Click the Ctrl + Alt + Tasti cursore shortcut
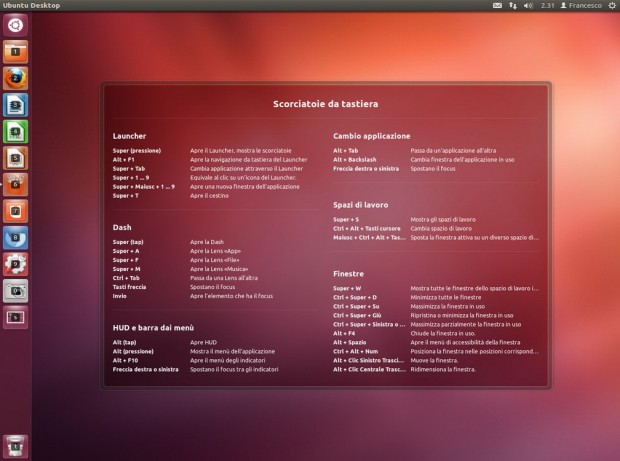The height and width of the screenshot is (461, 620). click(367, 229)
